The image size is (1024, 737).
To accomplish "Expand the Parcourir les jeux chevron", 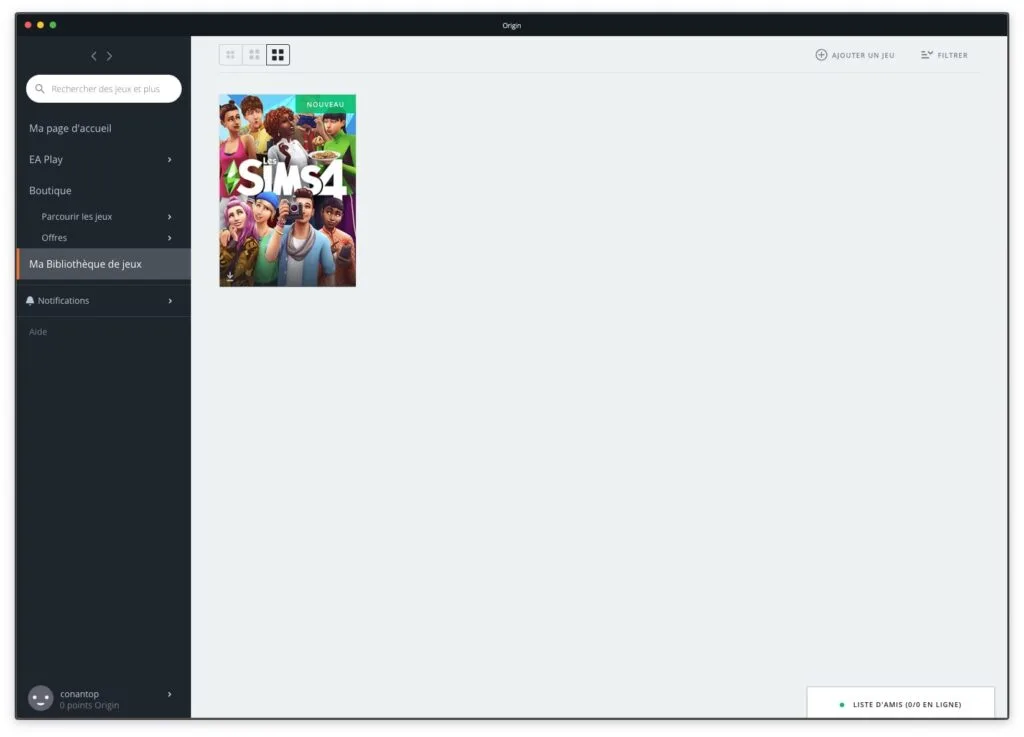I will coord(170,217).
